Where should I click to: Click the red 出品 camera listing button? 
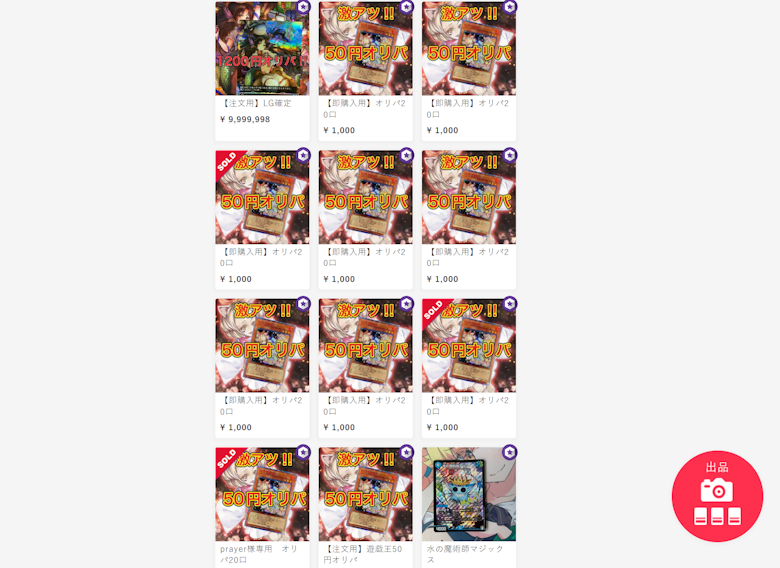pos(717,496)
